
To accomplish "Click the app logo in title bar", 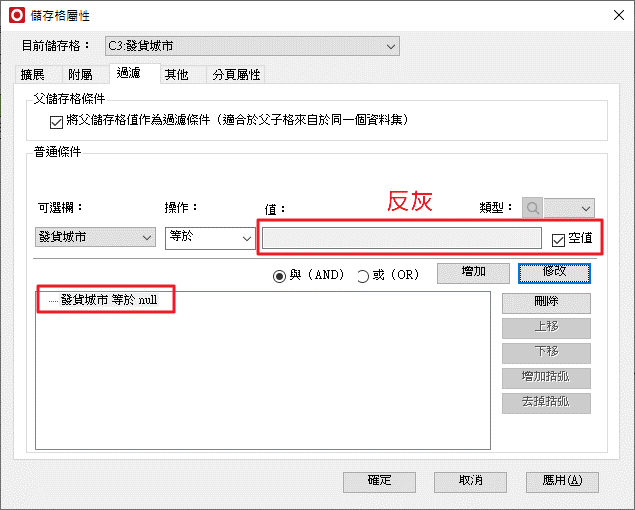I will (x=16, y=14).
